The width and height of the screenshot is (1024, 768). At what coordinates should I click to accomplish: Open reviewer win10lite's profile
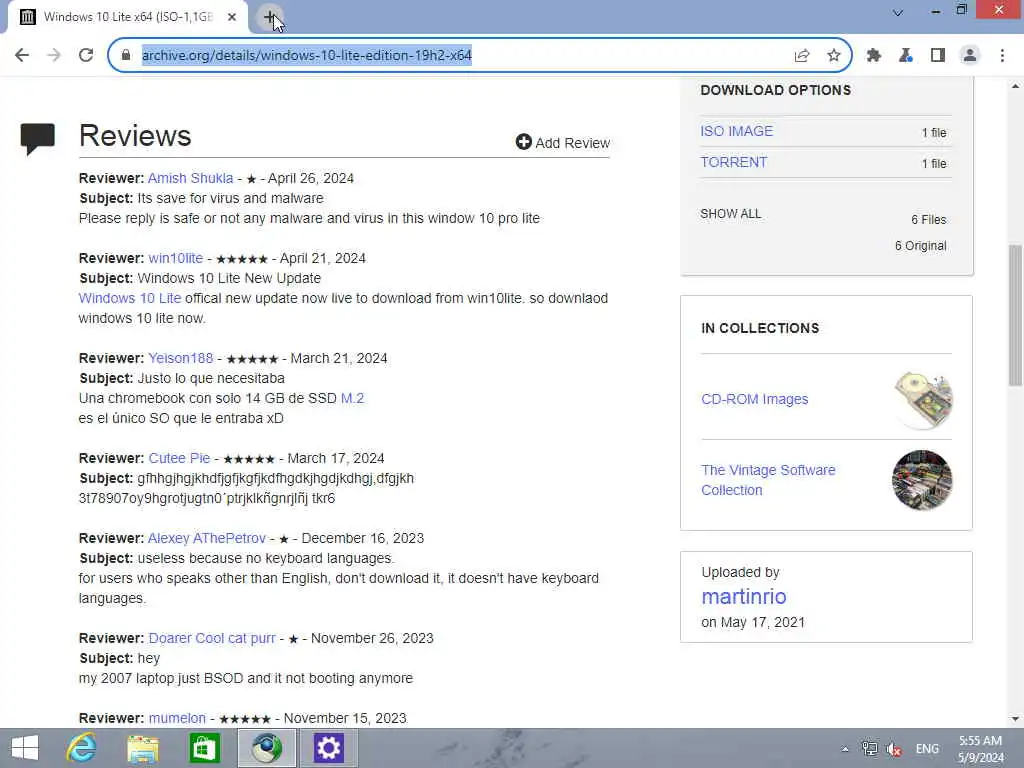tap(176, 258)
